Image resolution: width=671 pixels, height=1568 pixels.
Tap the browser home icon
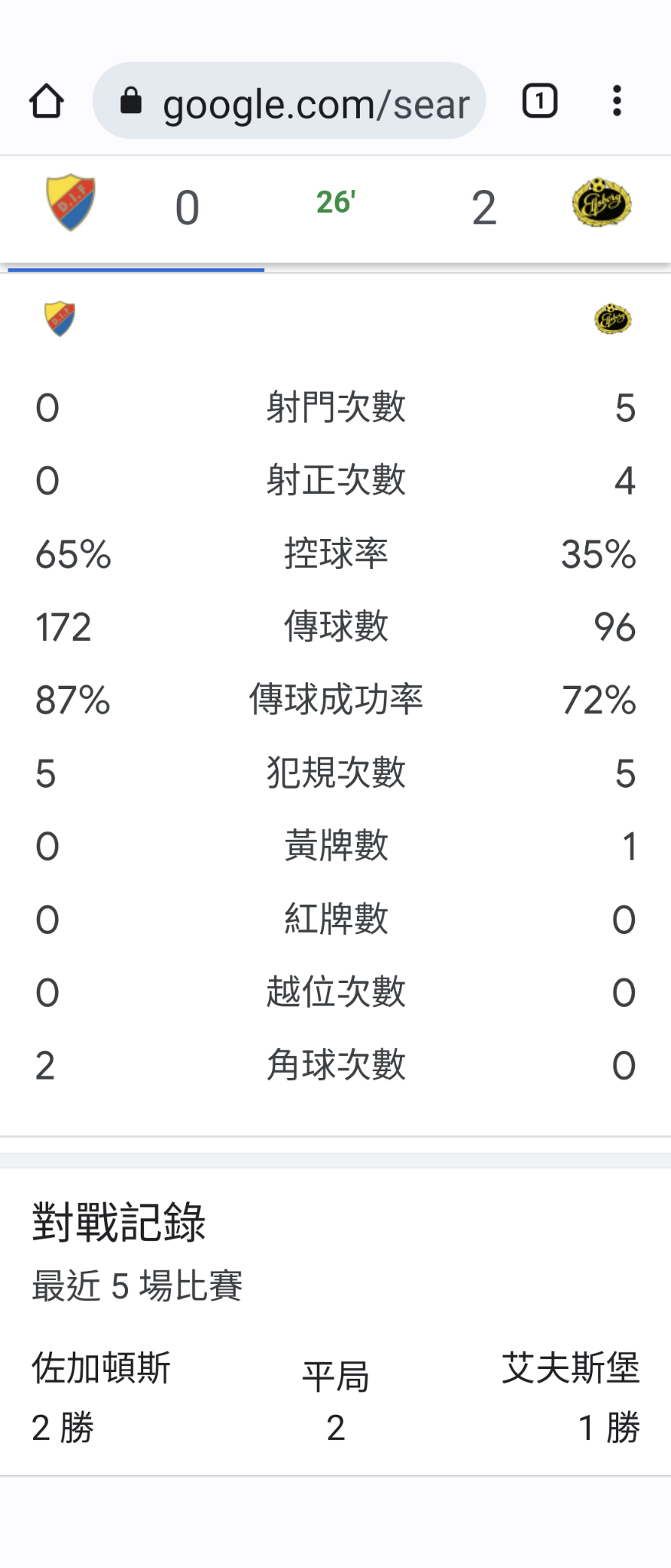point(46,101)
